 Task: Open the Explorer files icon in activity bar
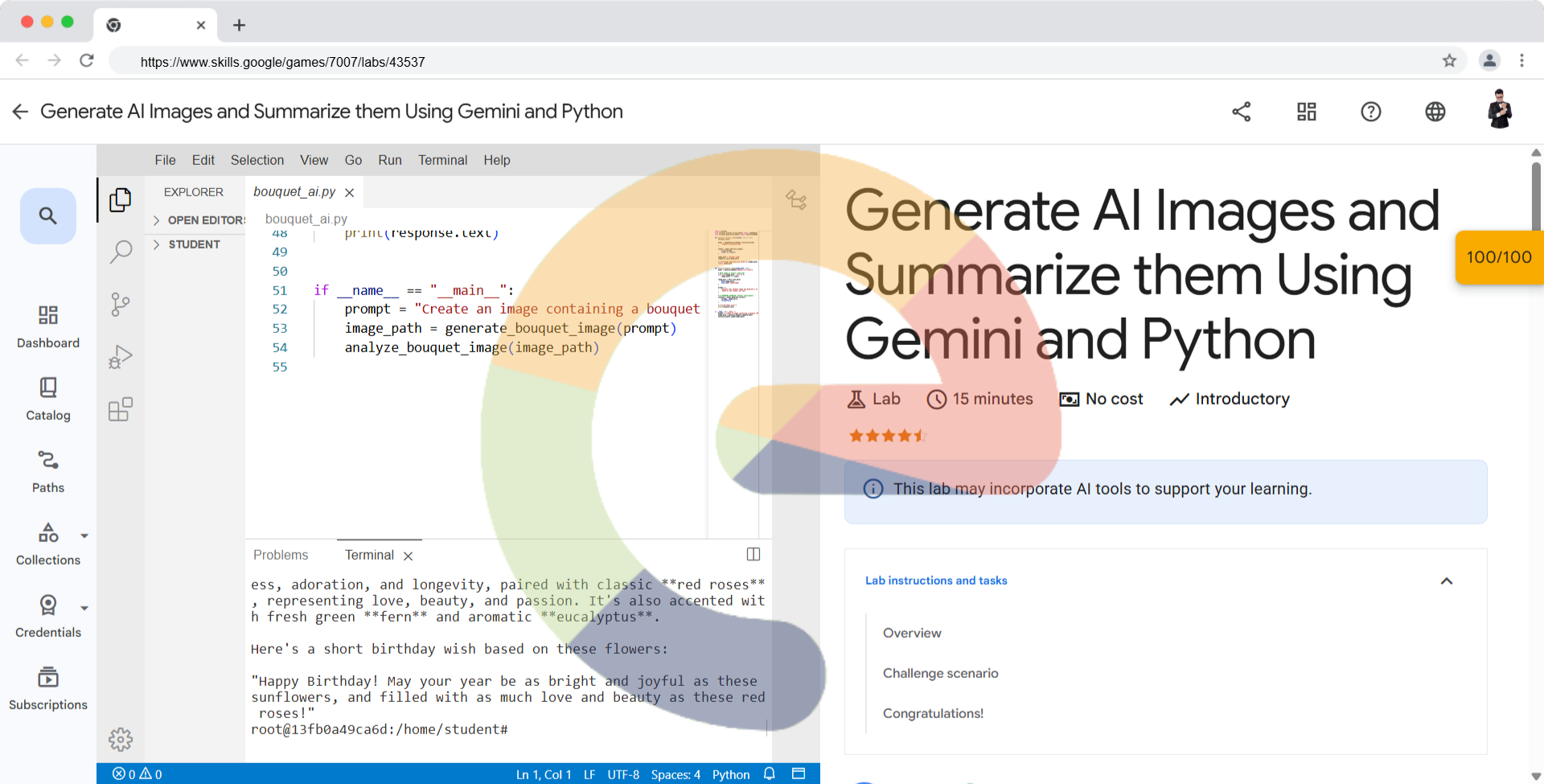tap(121, 199)
